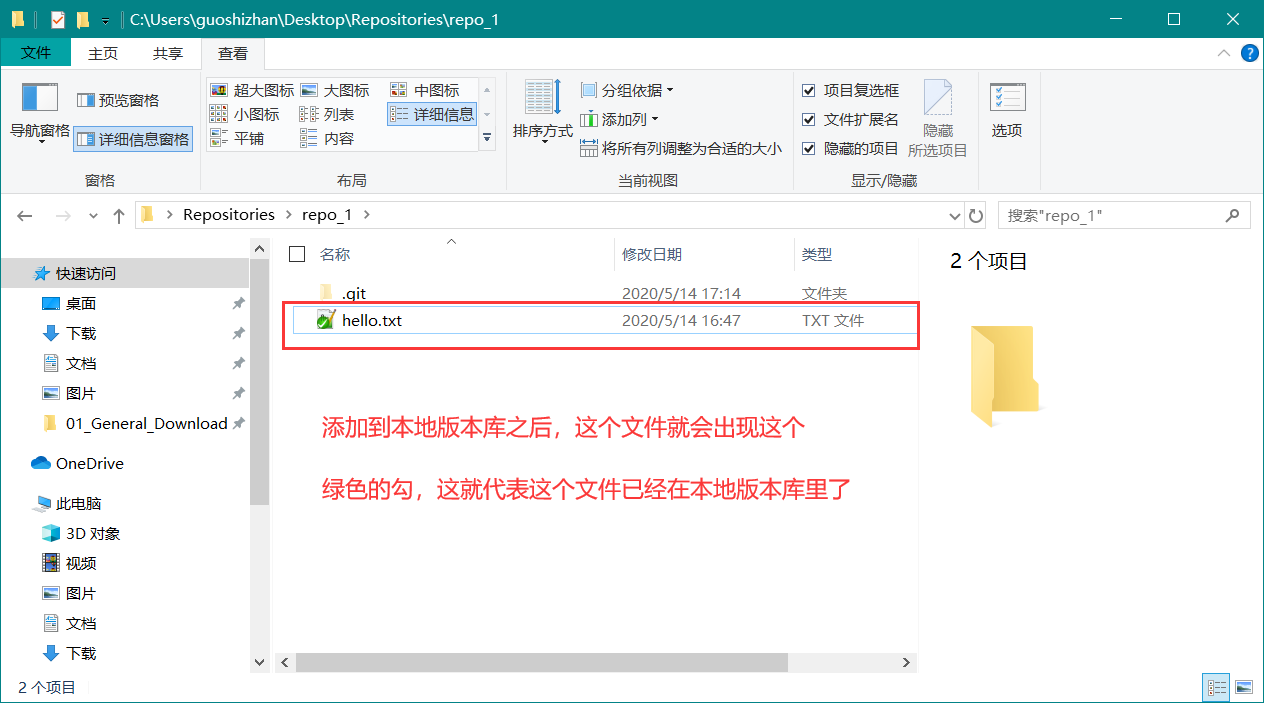1264x703 pixels.
Task: Expand the layout gallery more arrow
Action: (487, 139)
